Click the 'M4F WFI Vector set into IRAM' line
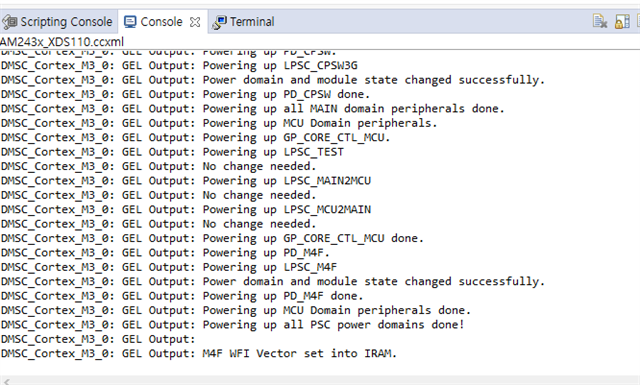This screenshot has height=385, width=640. pyautogui.click(x=199, y=354)
